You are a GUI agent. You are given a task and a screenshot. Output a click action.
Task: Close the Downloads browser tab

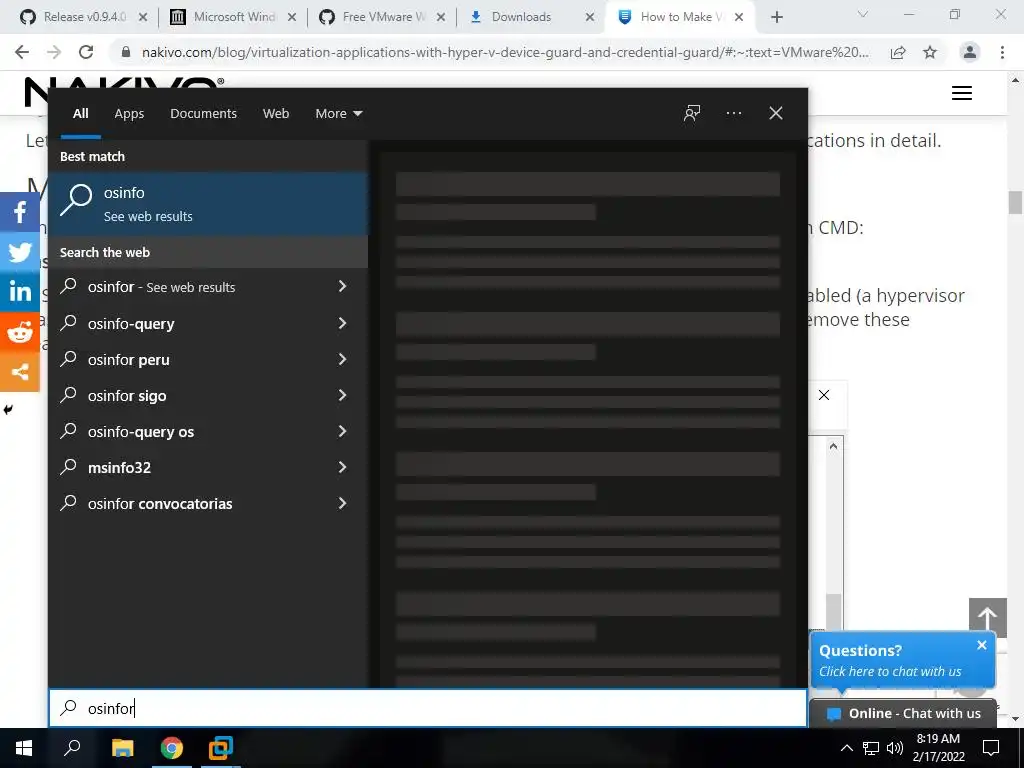tap(590, 17)
